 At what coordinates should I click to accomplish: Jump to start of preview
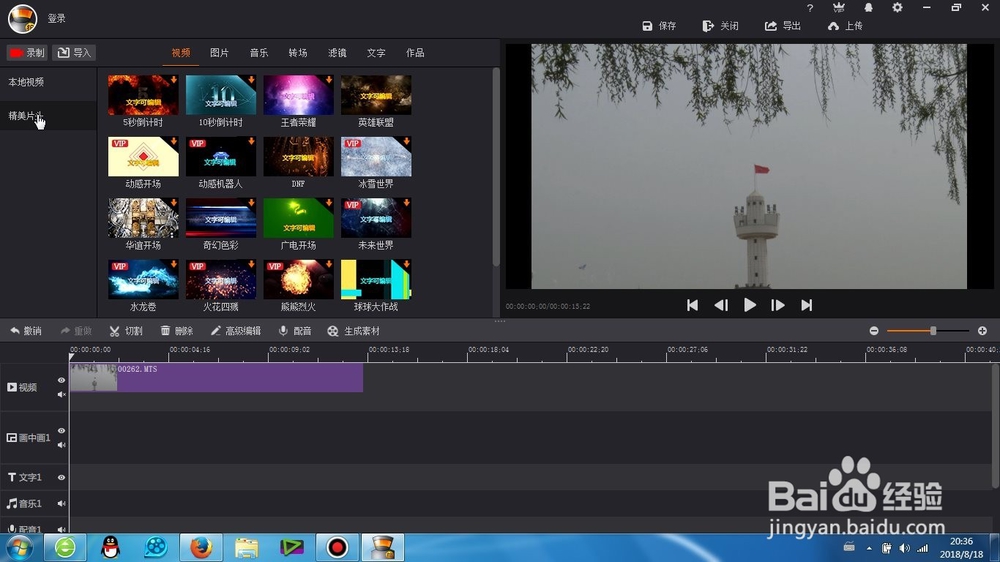click(692, 306)
